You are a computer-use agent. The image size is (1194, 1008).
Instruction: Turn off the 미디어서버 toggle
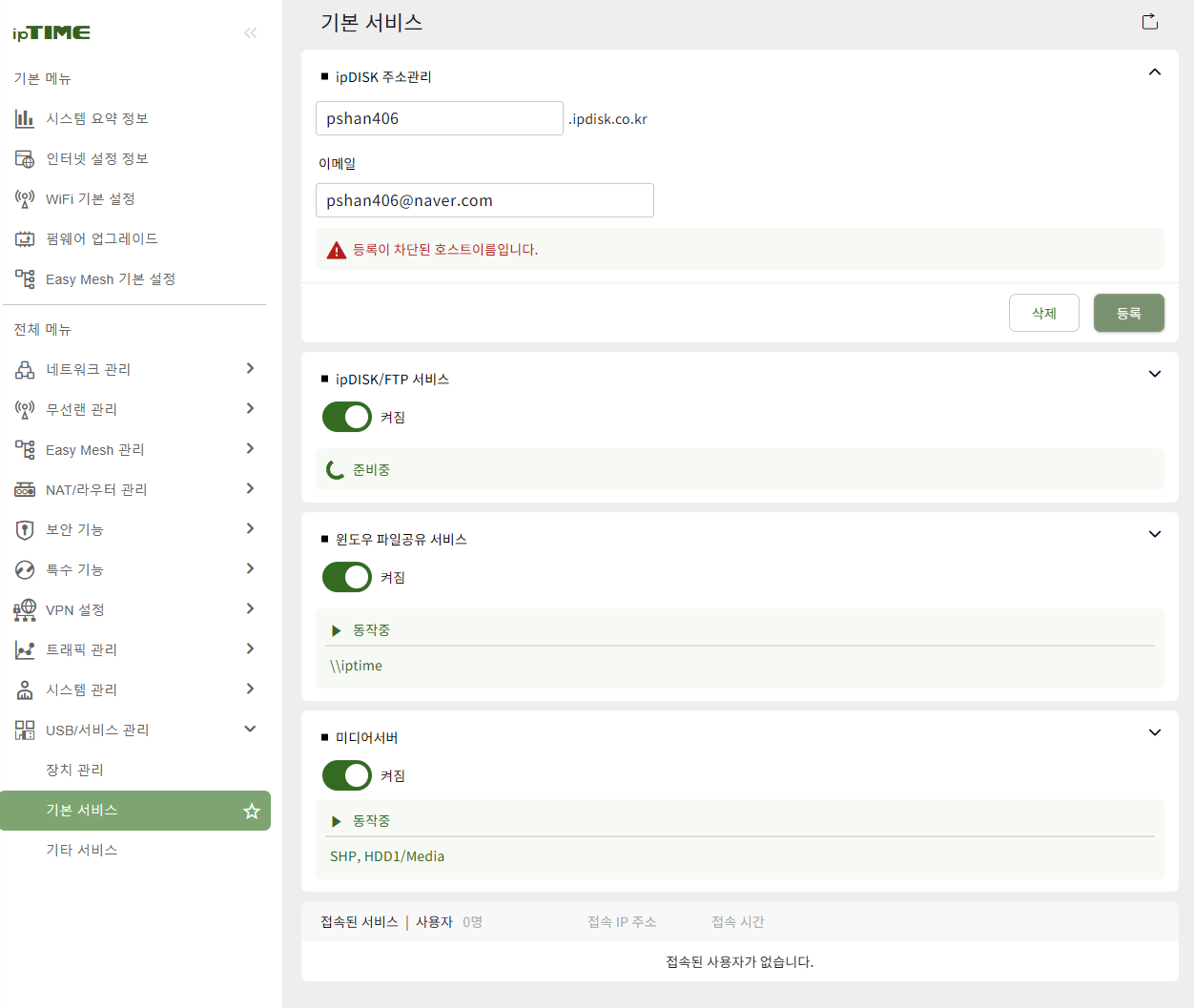pyautogui.click(x=347, y=775)
